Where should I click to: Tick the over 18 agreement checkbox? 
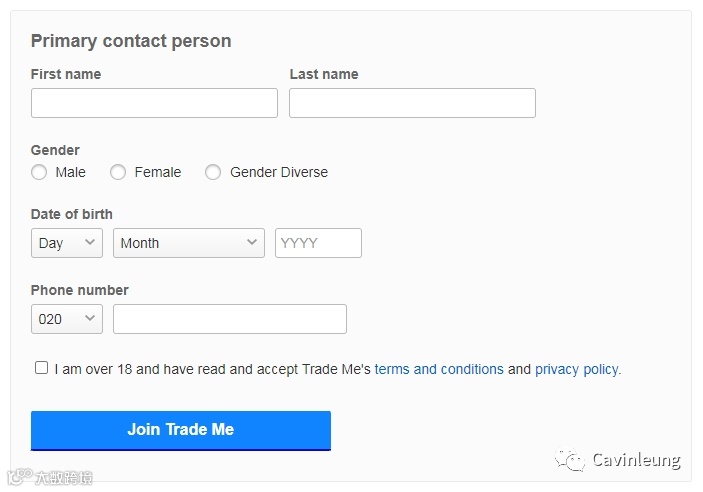(41, 368)
